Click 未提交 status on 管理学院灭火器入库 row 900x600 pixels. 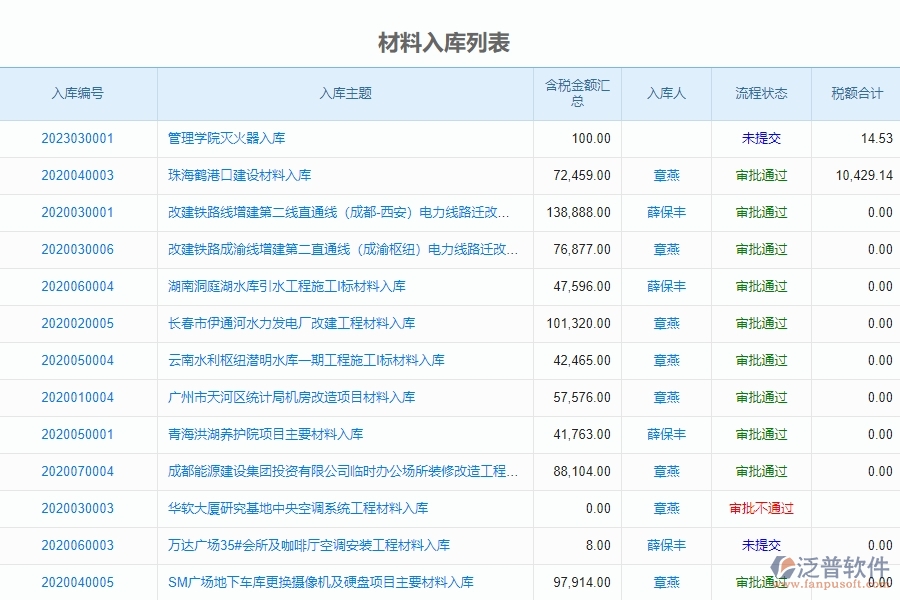tap(762, 139)
